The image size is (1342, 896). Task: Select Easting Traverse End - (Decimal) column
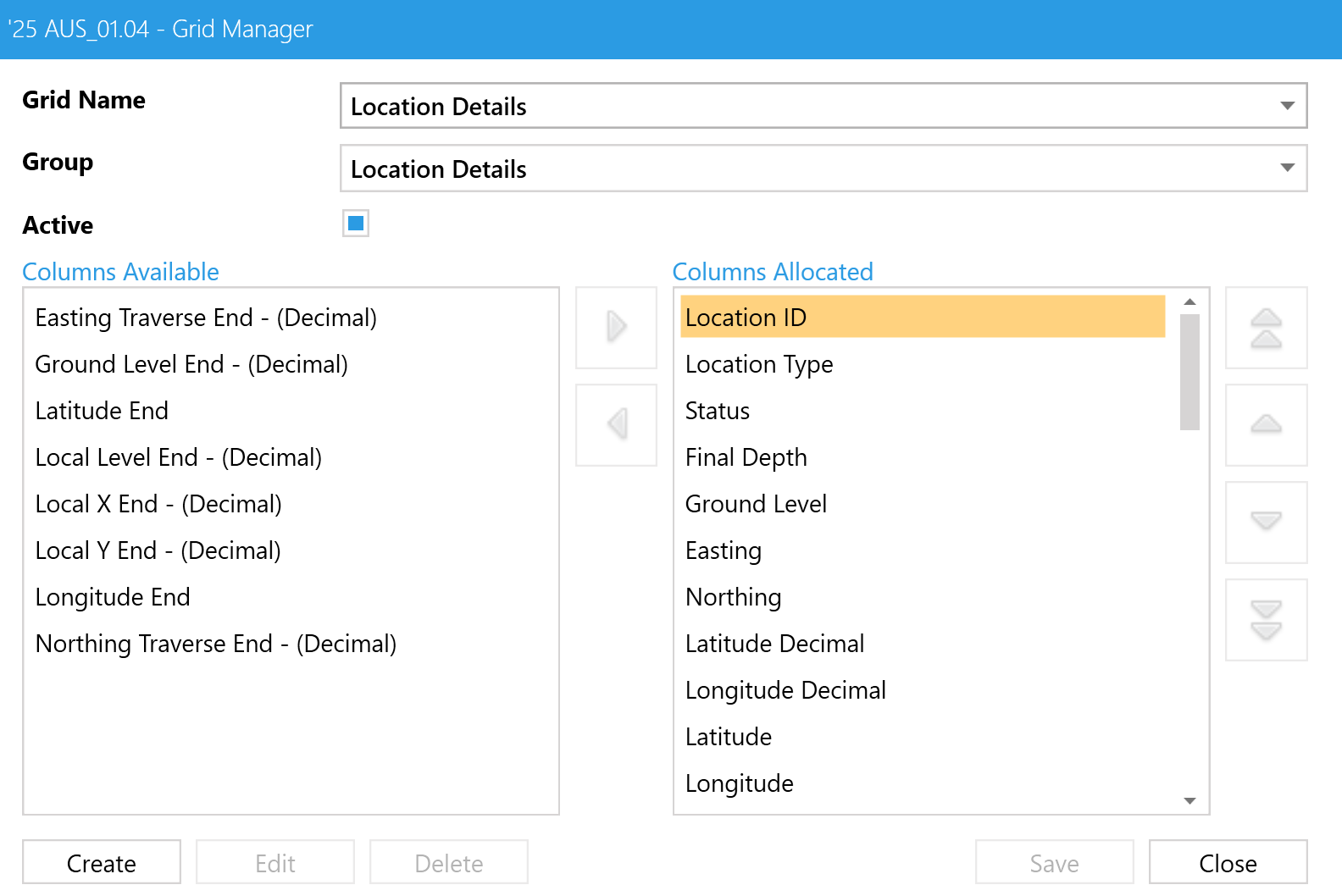206,318
